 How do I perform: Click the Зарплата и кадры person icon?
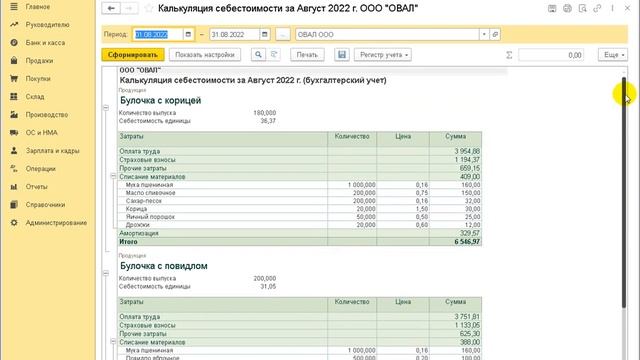(x=14, y=151)
